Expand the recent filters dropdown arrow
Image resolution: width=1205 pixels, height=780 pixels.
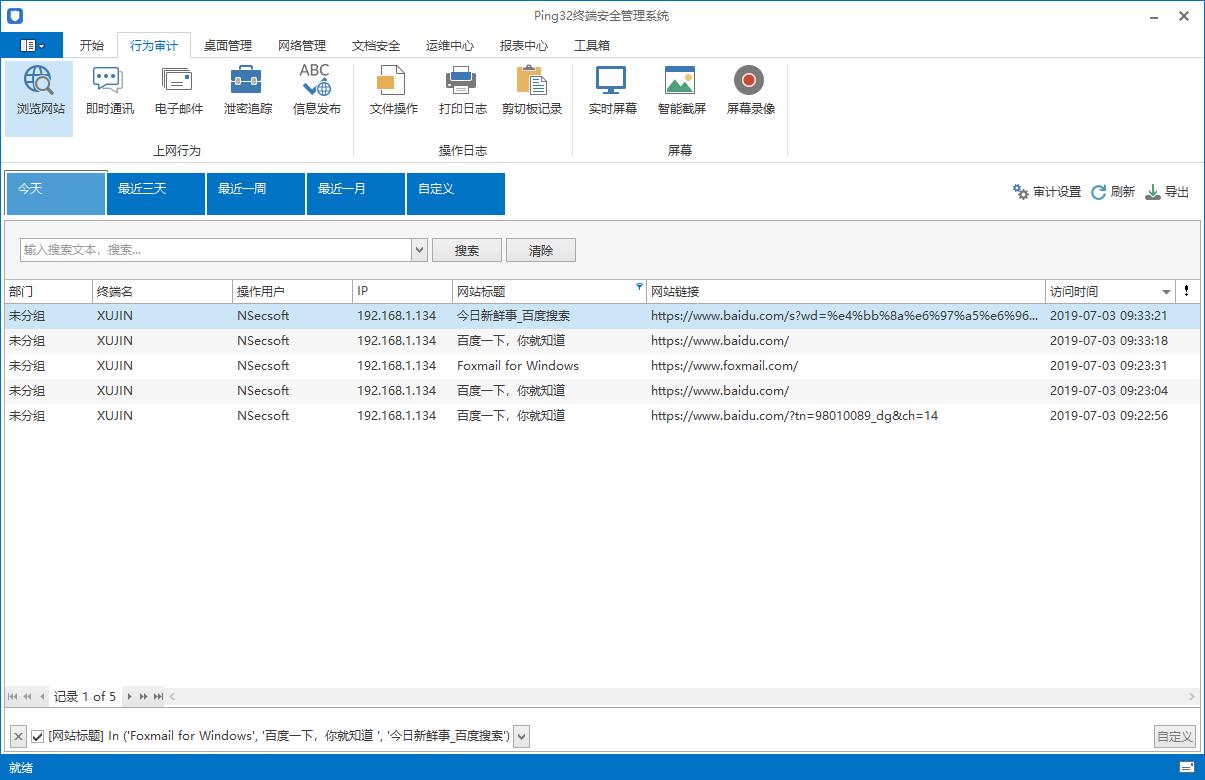[x=521, y=737]
